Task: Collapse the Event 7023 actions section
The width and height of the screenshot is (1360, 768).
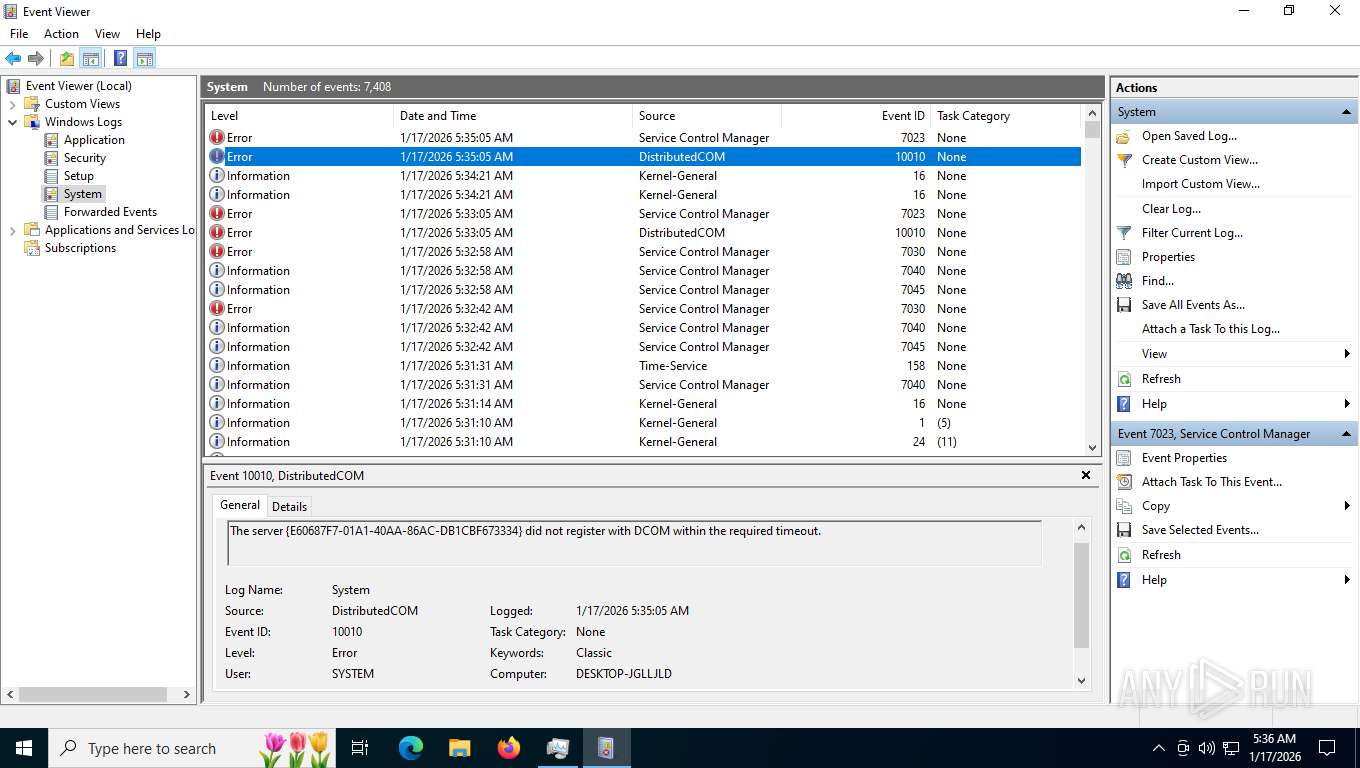Action: (1346, 434)
